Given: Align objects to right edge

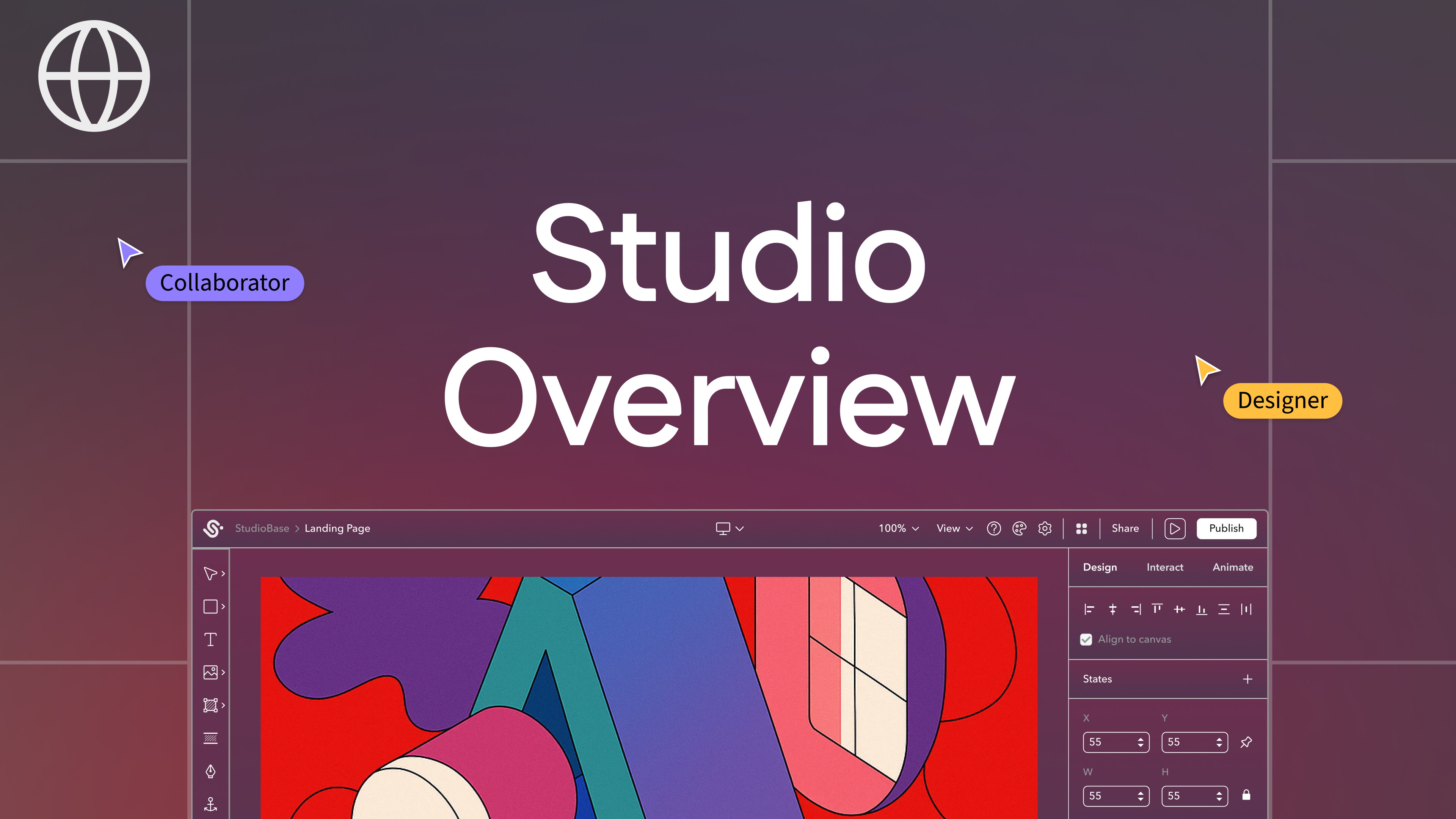Looking at the screenshot, I should (x=1136, y=609).
